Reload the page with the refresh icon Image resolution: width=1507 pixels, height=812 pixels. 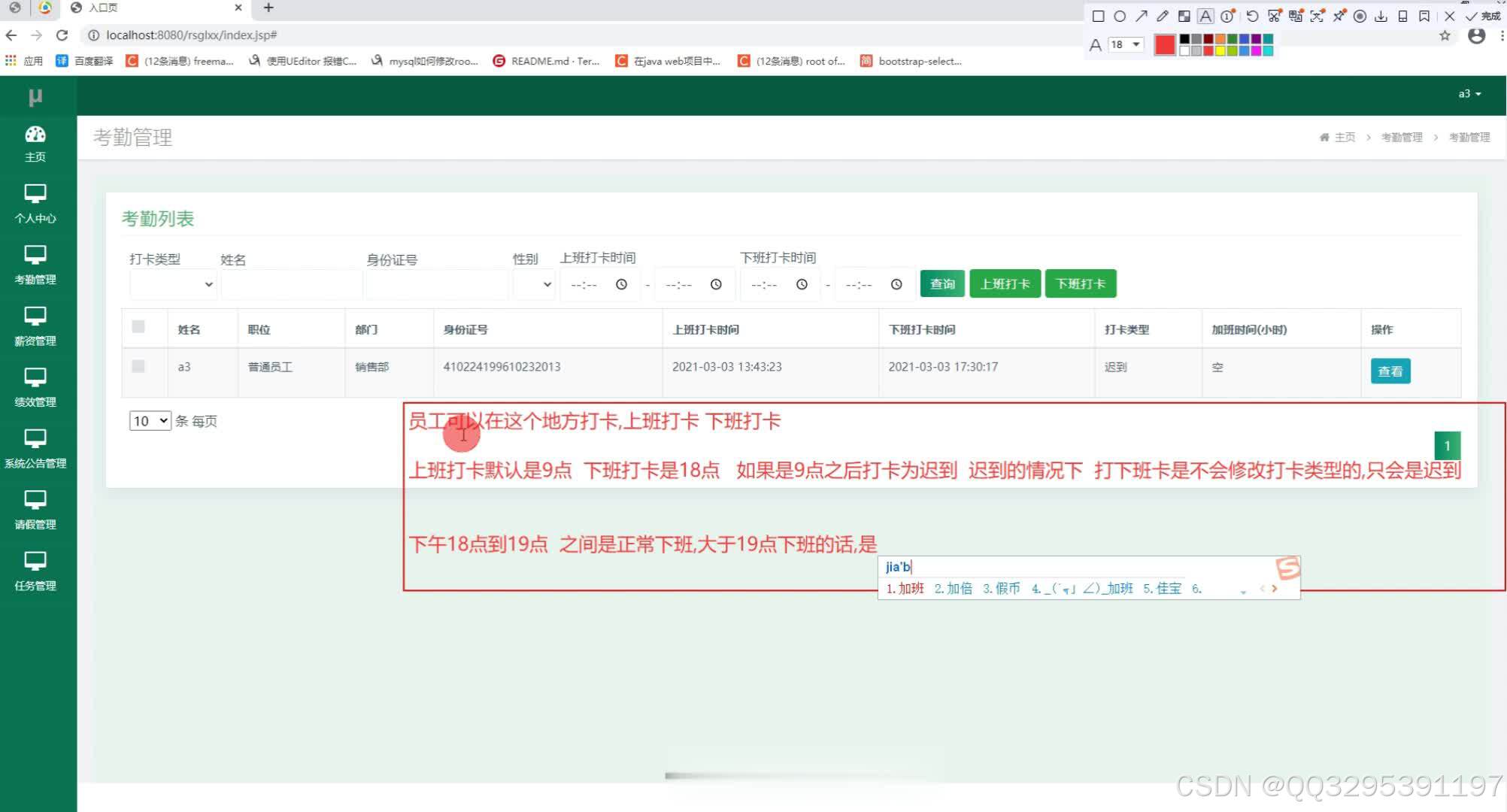[x=62, y=35]
